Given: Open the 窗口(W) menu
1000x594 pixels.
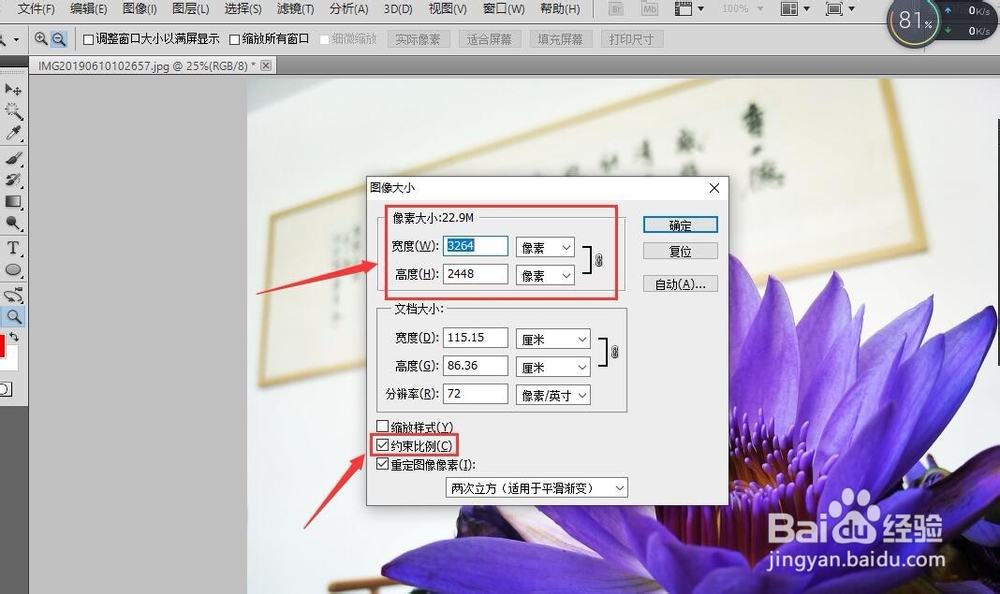Looking at the screenshot, I should click(x=504, y=9).
